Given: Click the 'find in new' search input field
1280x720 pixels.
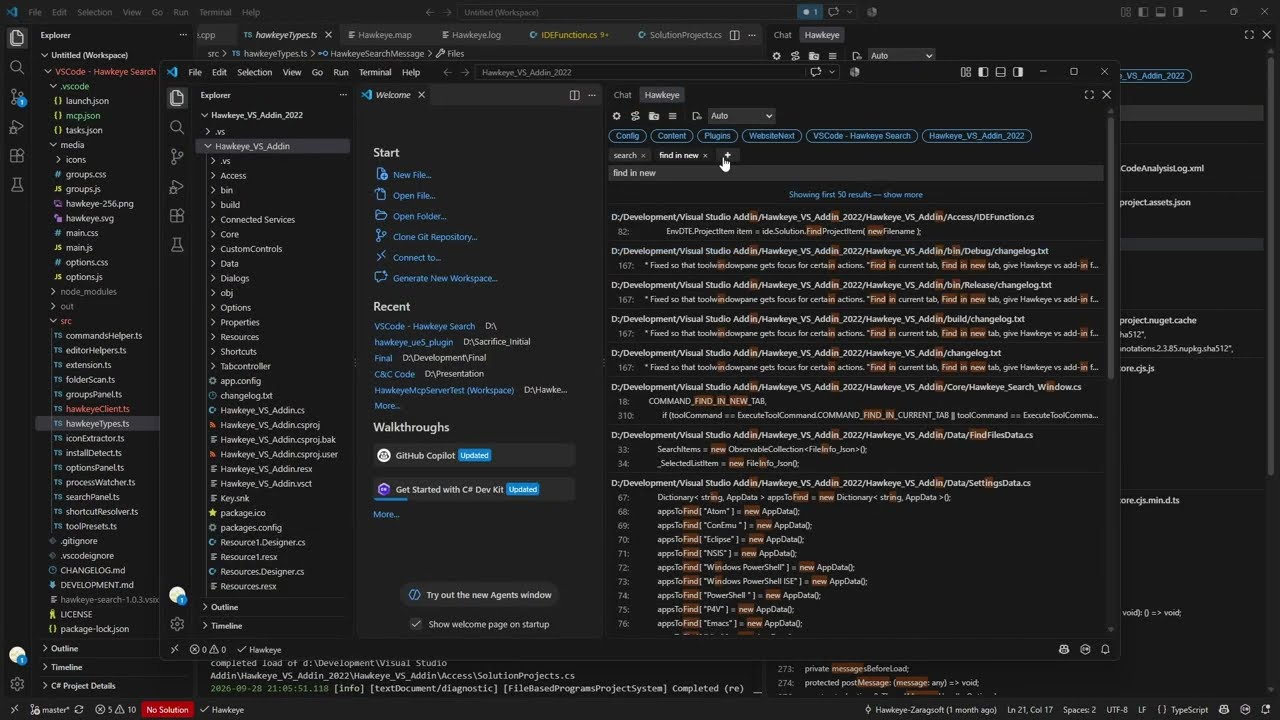Looking at the screenshot, I should pyautogui.click(x=856, y=173).
